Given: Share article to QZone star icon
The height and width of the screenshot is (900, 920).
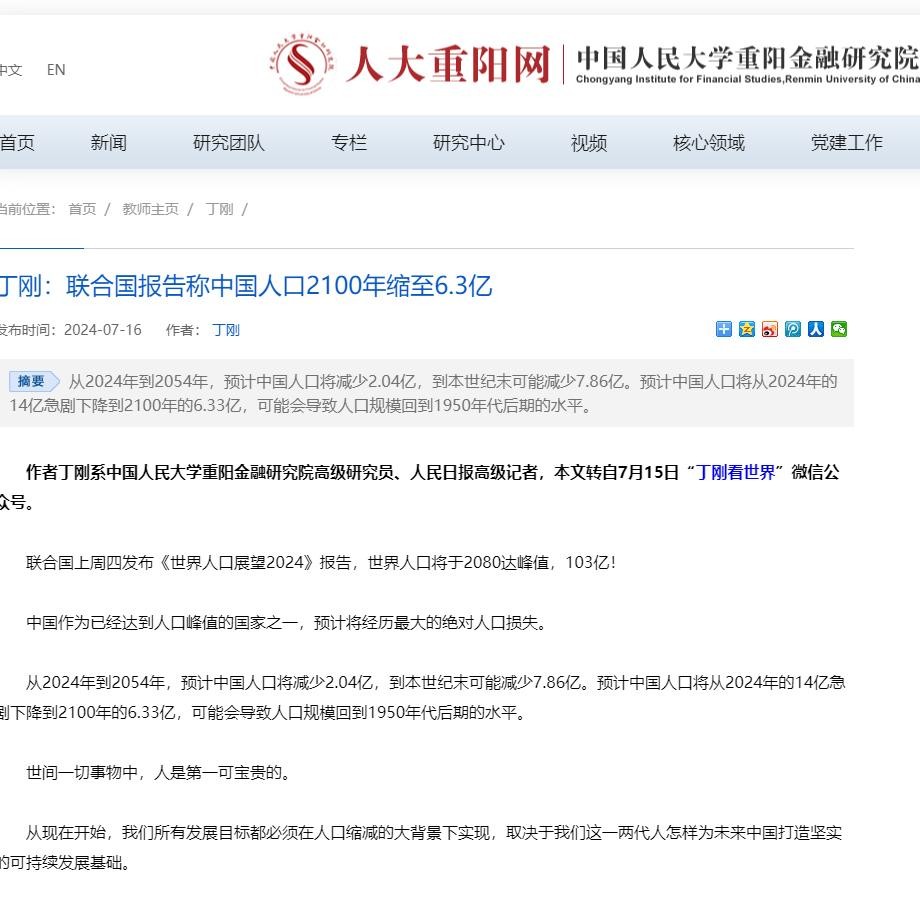Looking at the screenshot, I should 747,329.
